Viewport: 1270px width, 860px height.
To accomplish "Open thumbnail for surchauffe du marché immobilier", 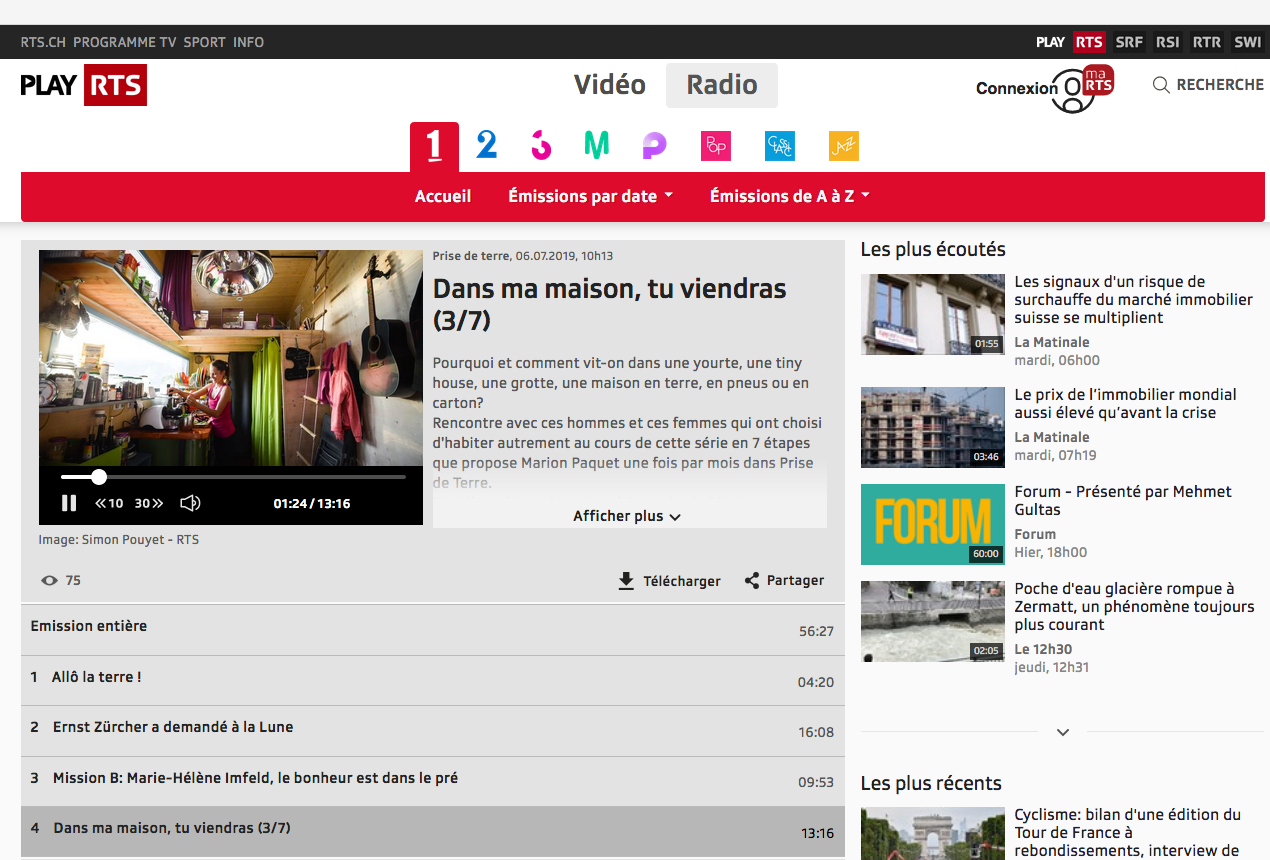I will point(933,314).
